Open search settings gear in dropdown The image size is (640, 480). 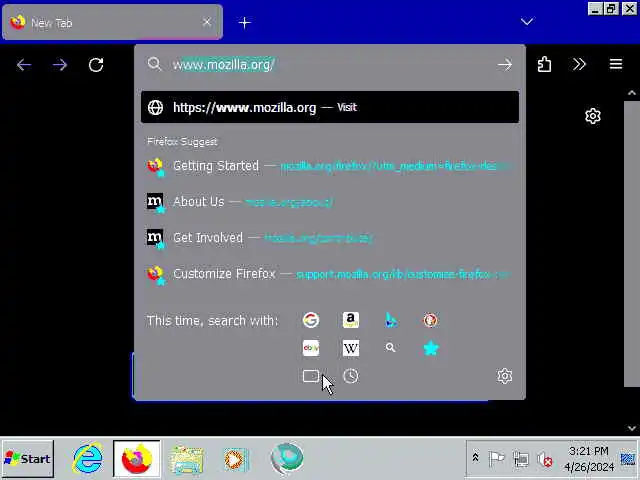pyautogui.click(x=505, y=376)
